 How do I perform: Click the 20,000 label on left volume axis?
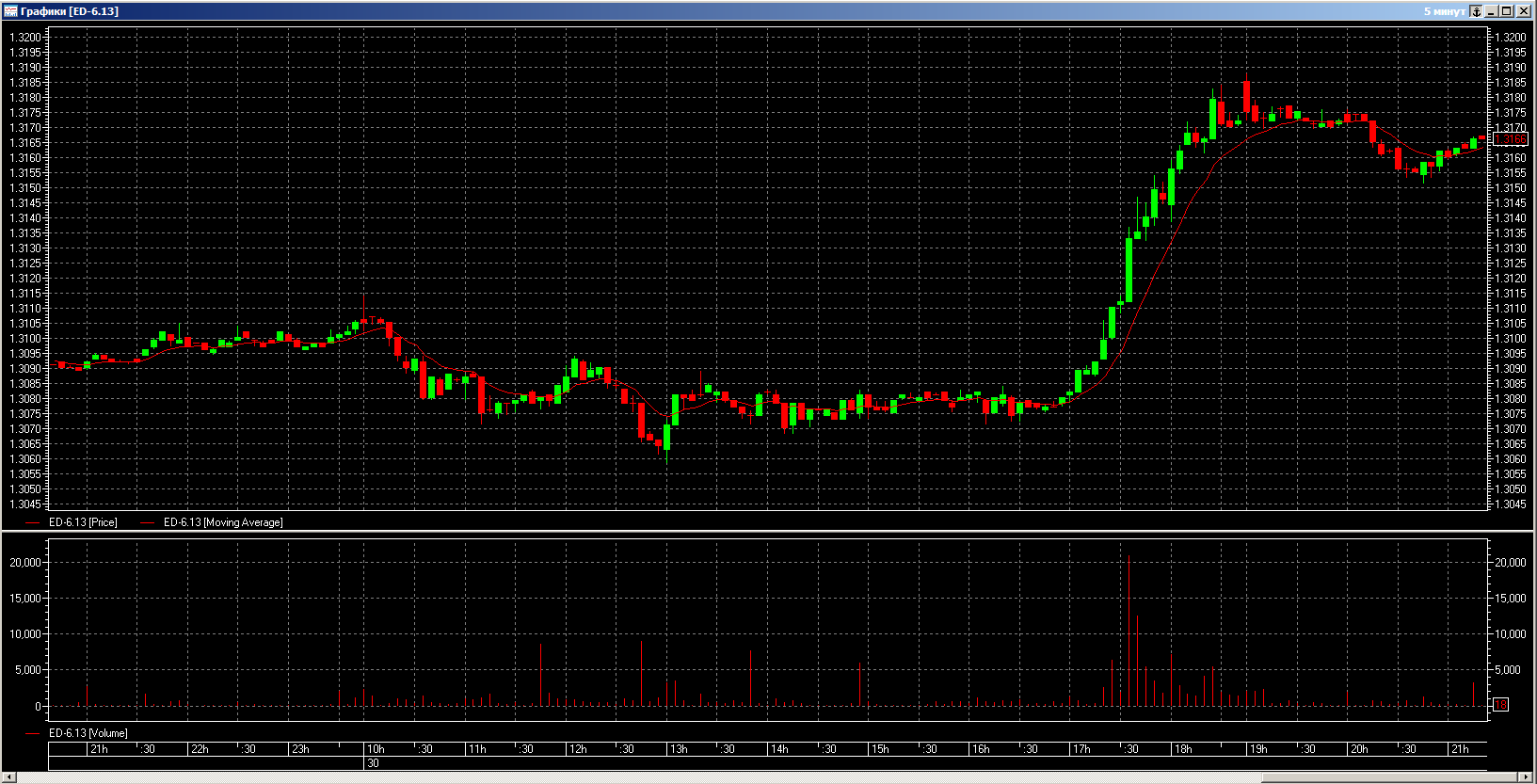point(25,563)
